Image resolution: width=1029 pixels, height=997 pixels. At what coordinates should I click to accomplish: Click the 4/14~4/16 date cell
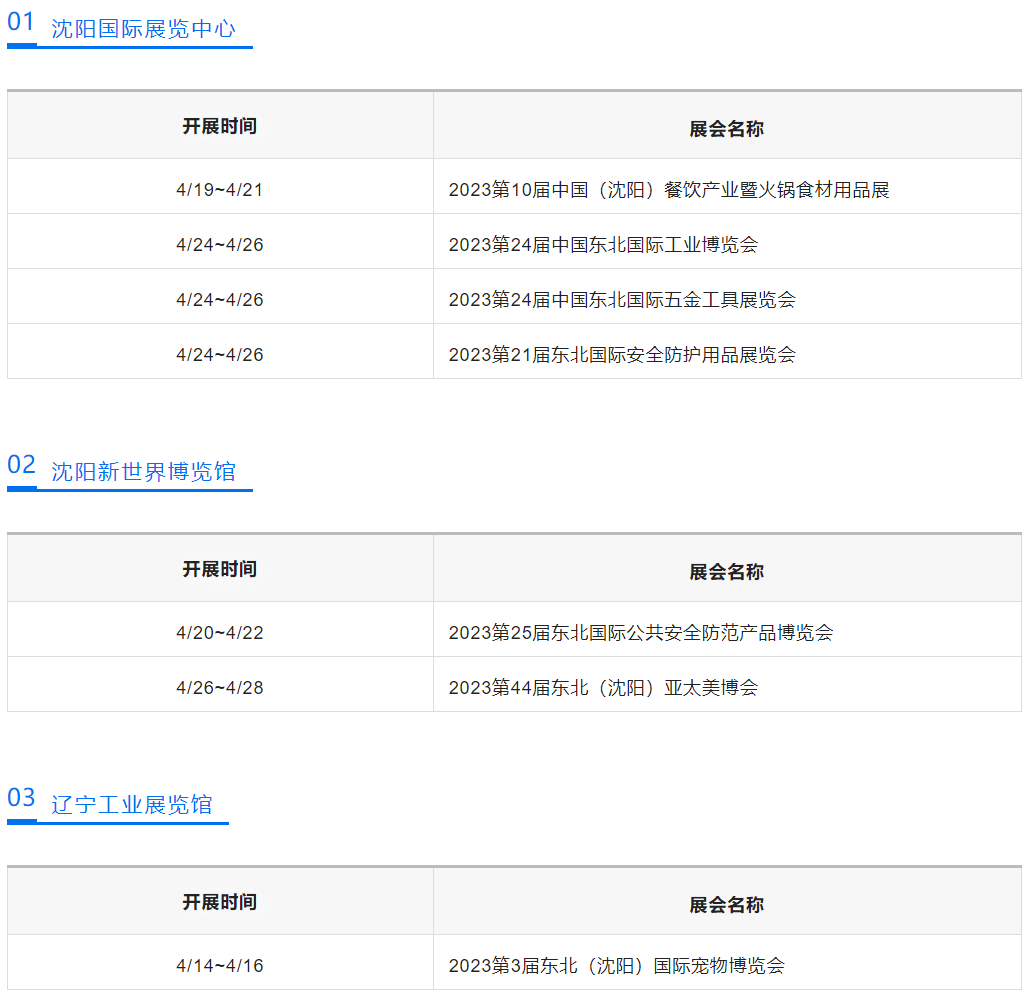220,966
